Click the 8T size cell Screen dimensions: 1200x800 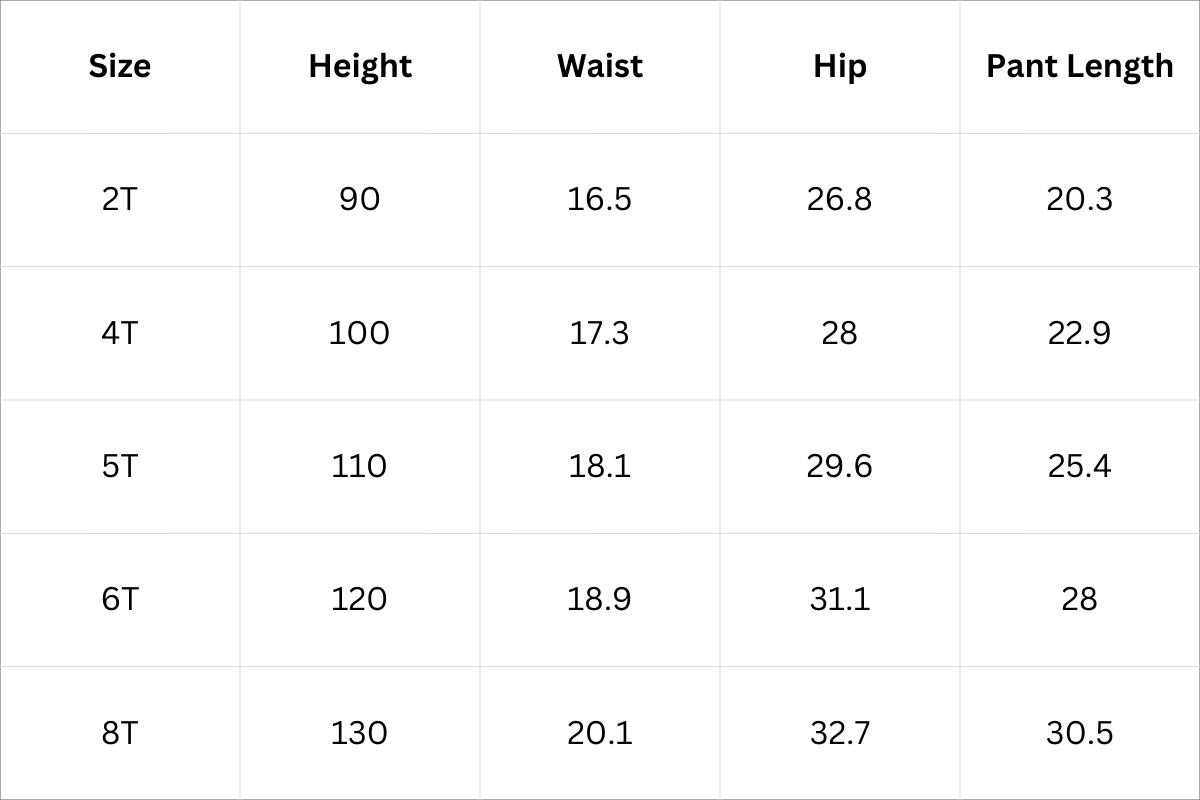(x=120, y=733)
